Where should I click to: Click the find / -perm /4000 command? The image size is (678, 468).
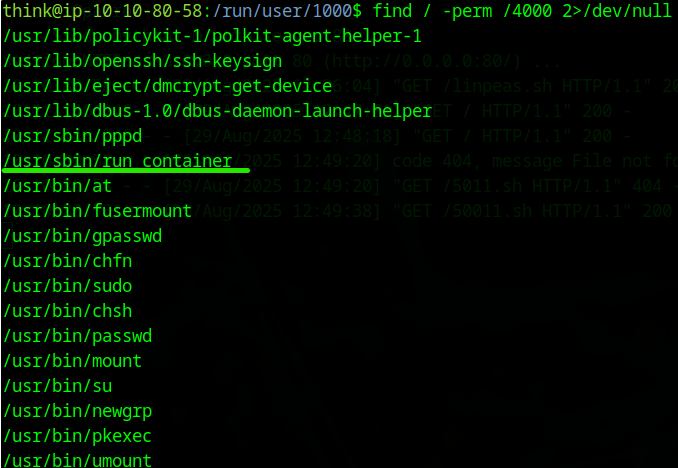click(524, 12)
